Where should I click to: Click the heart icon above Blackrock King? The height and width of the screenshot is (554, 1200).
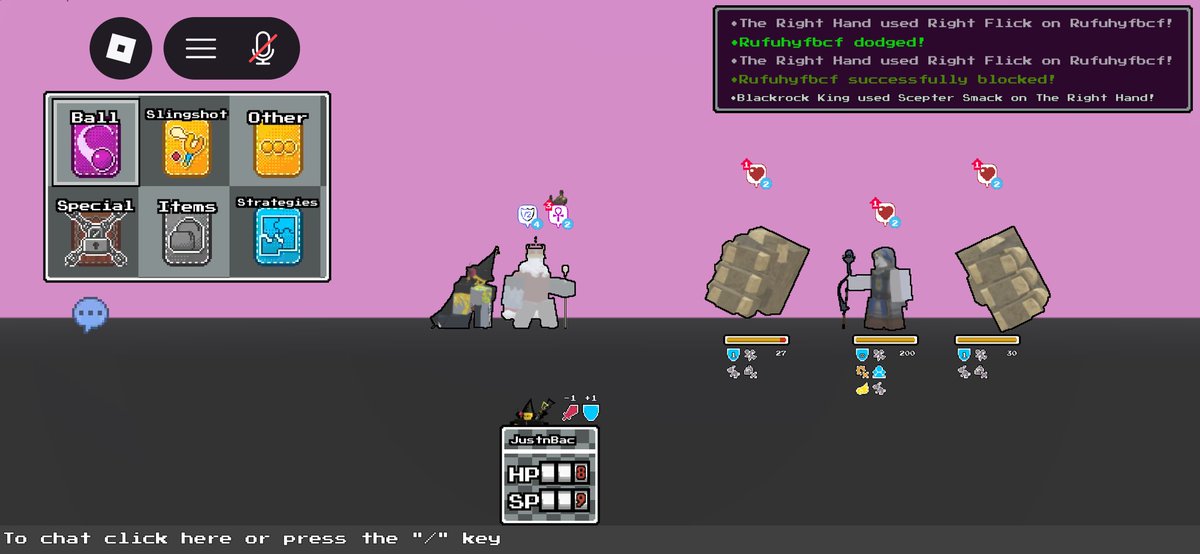click(884, 211)
